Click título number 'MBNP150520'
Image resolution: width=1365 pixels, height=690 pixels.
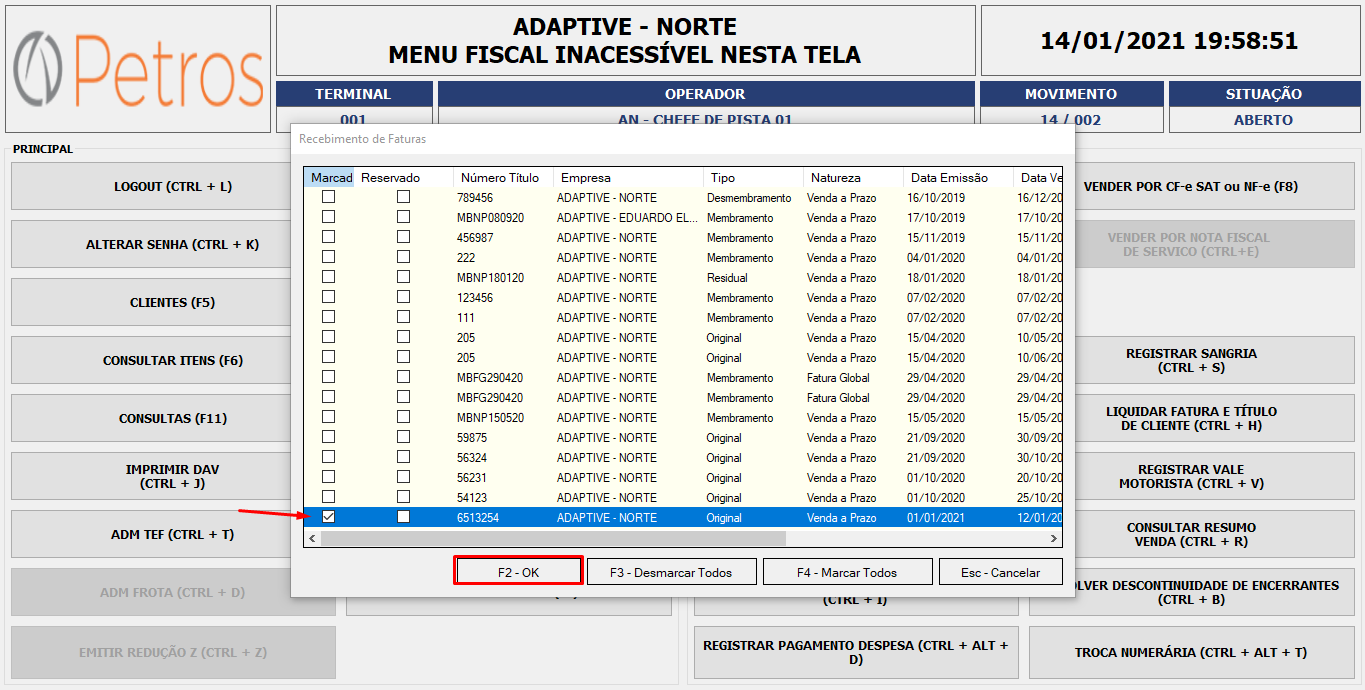(490, 417)
